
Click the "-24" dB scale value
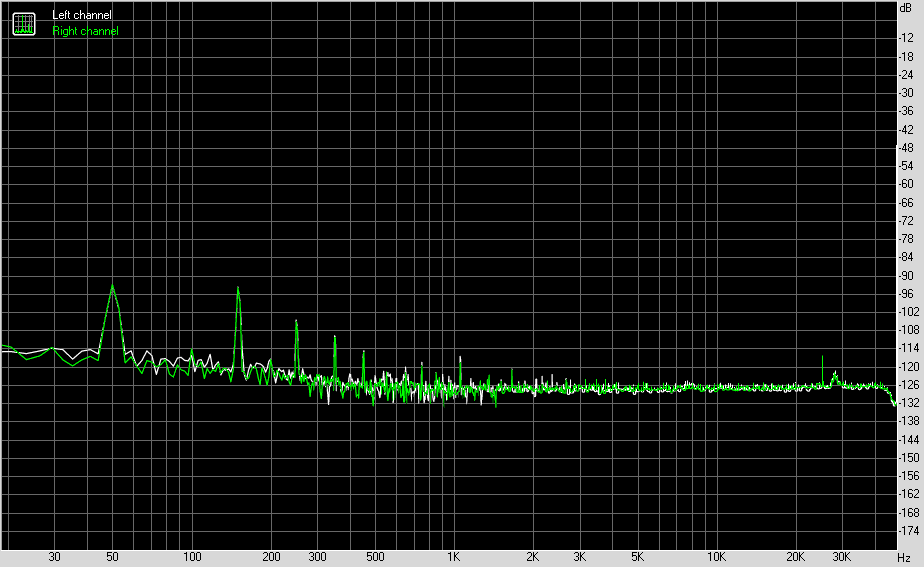click(x=906, y=75)
